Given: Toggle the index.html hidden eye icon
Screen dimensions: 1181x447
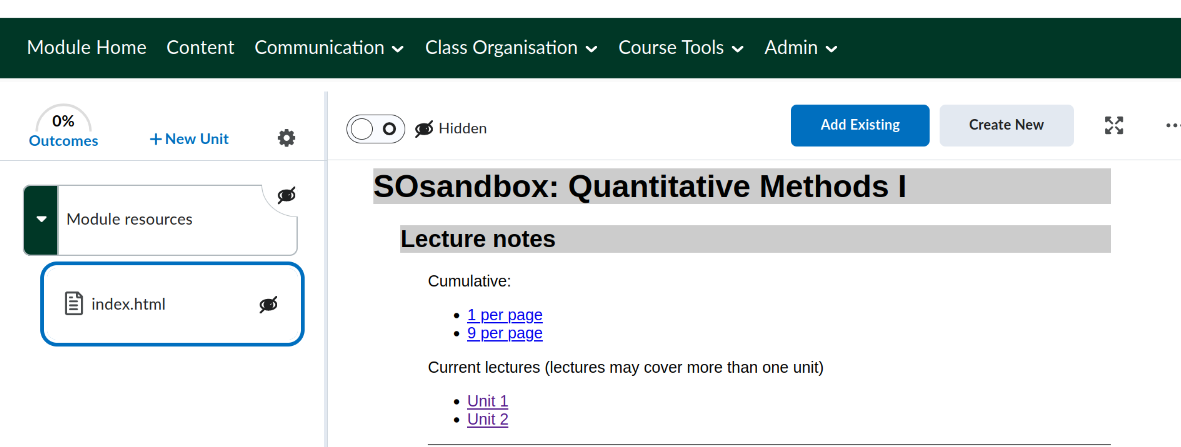Looking at the screenshot, I should click(x=268, y=304).
